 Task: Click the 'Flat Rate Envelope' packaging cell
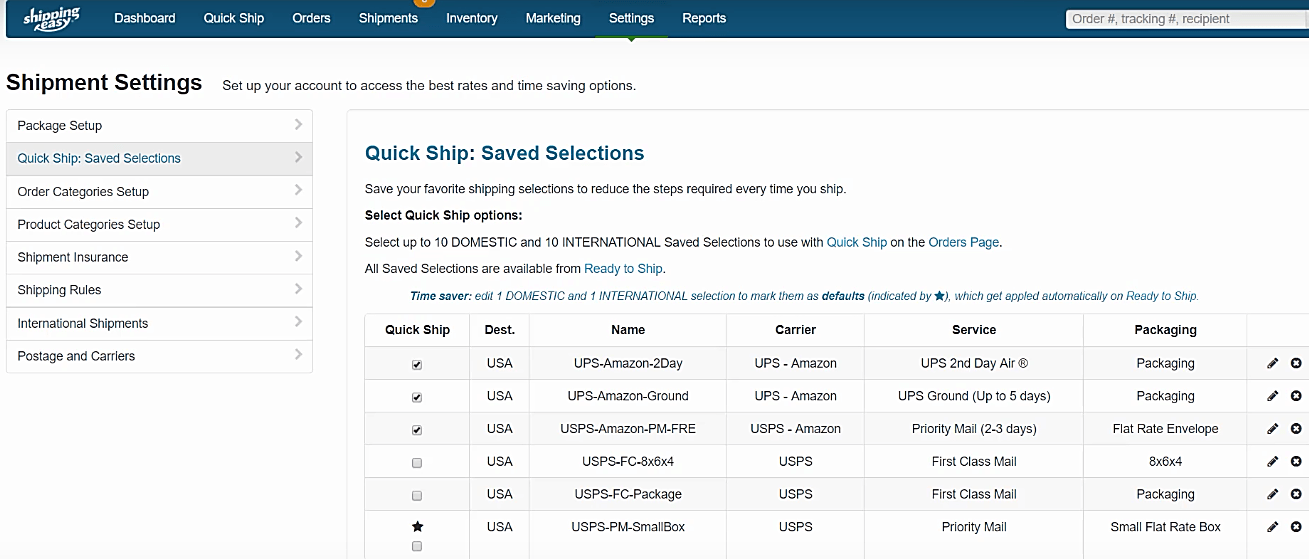1165,428
